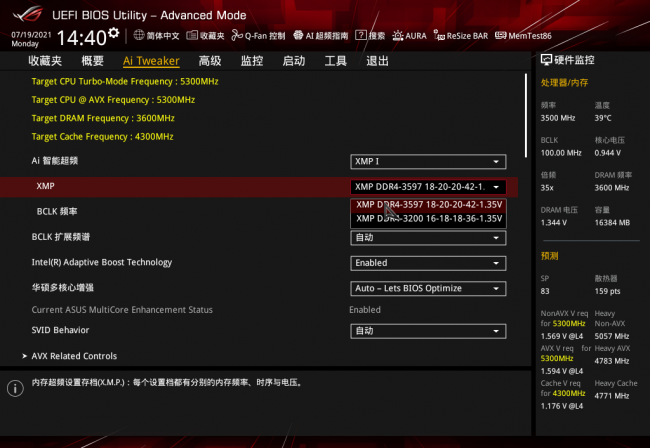
Task: Click the 07/19/2021 date text
Action: coord(31,35)
